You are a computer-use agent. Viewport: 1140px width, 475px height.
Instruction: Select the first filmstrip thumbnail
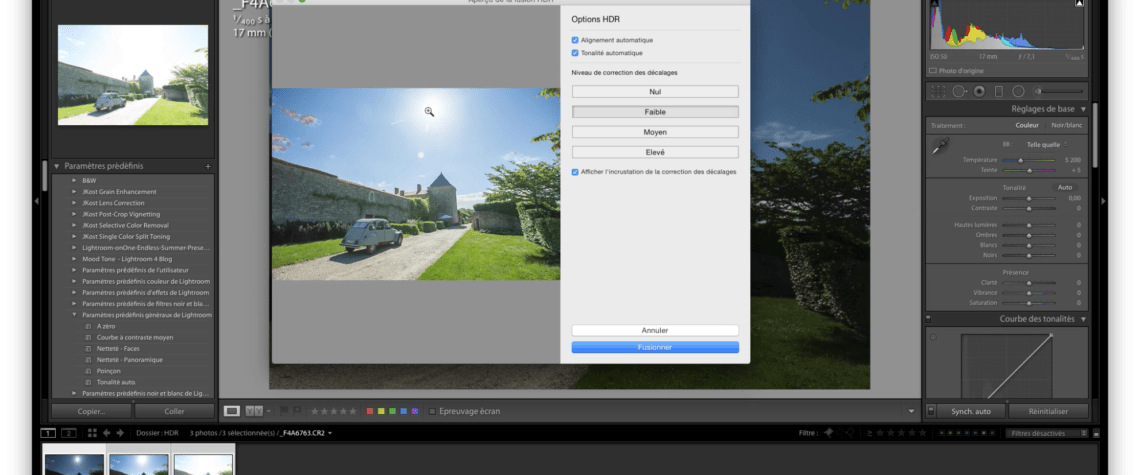(x=74, y=466)
